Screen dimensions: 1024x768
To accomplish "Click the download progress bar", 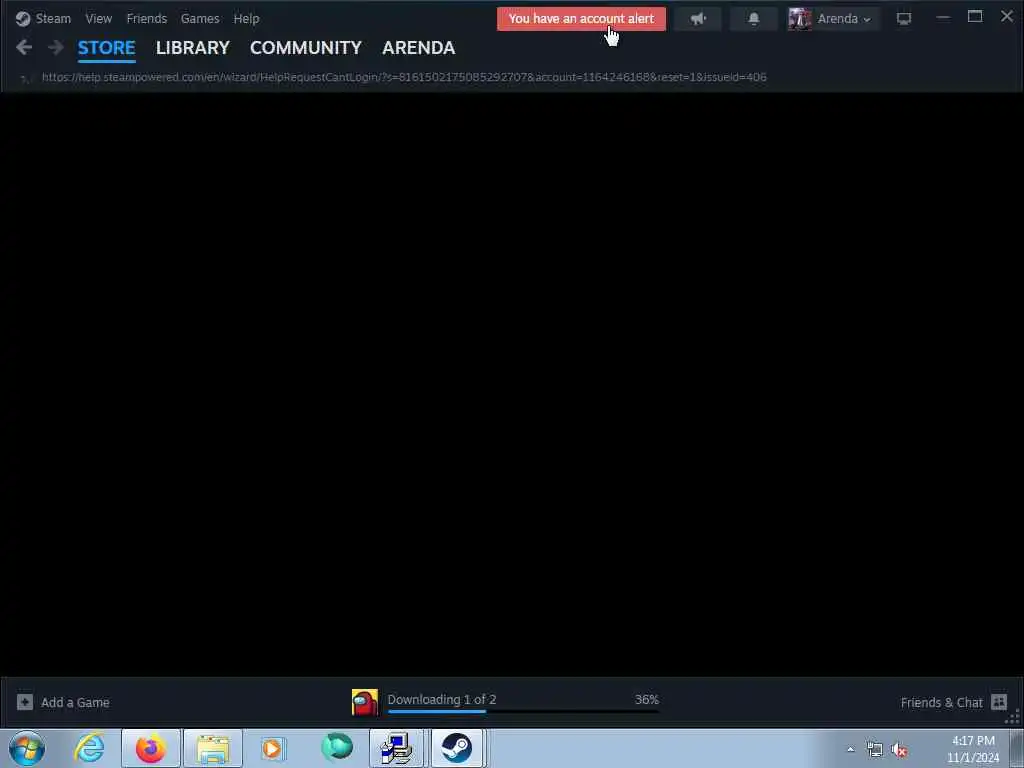I will click(523, 711).
